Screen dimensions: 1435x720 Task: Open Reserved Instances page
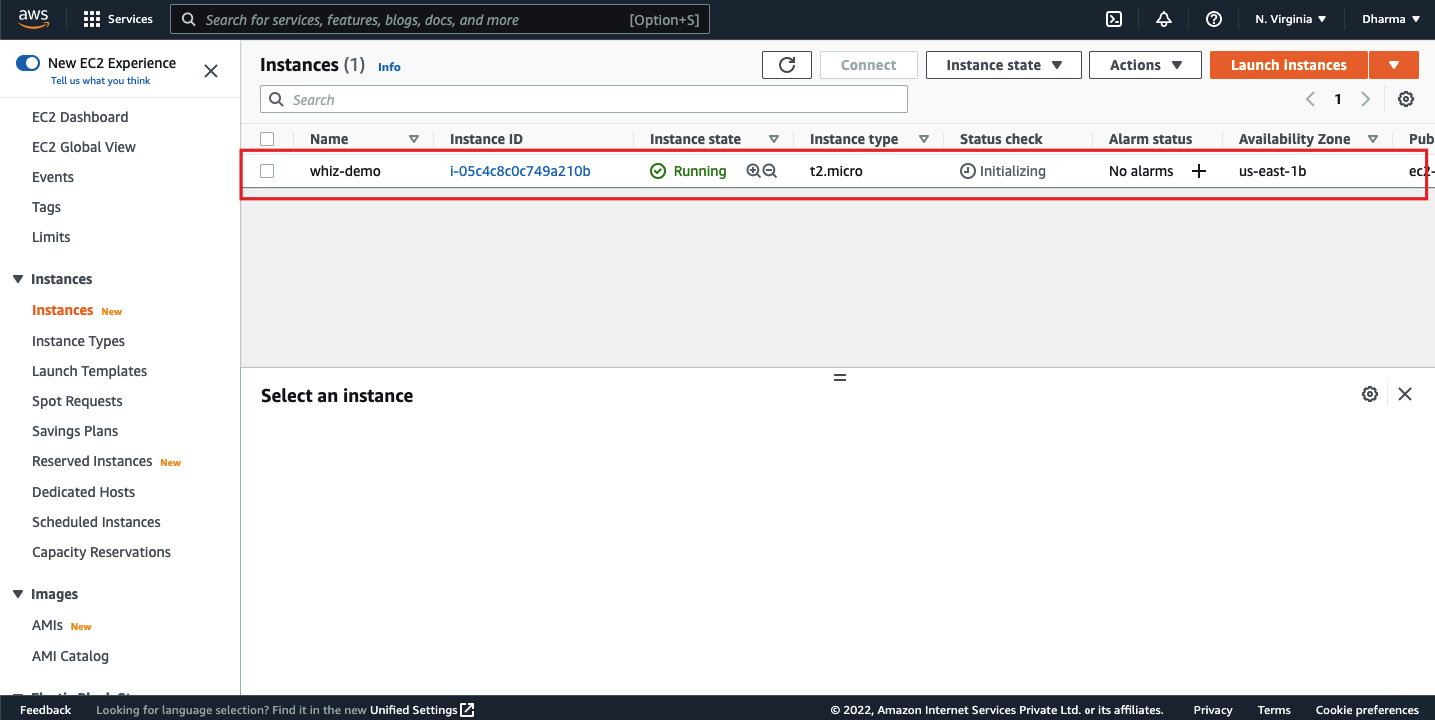(92, 461)
